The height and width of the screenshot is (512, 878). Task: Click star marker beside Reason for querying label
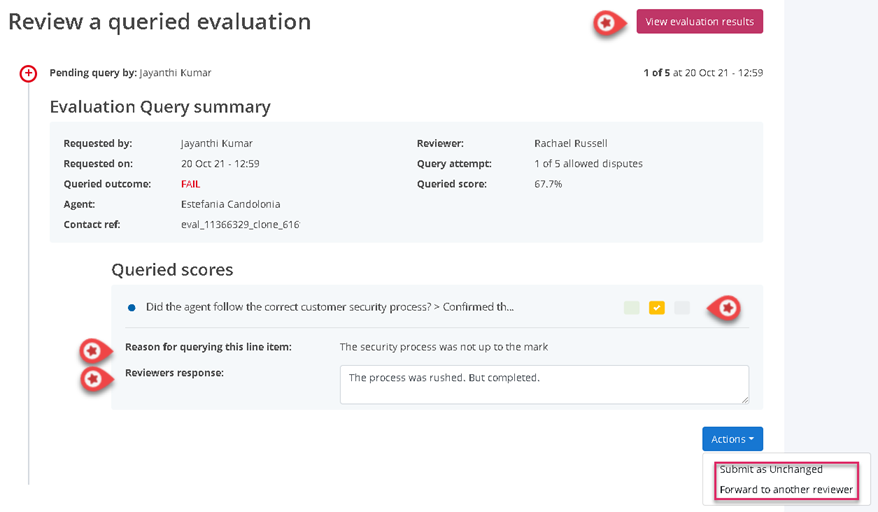(x=93, y=350)
